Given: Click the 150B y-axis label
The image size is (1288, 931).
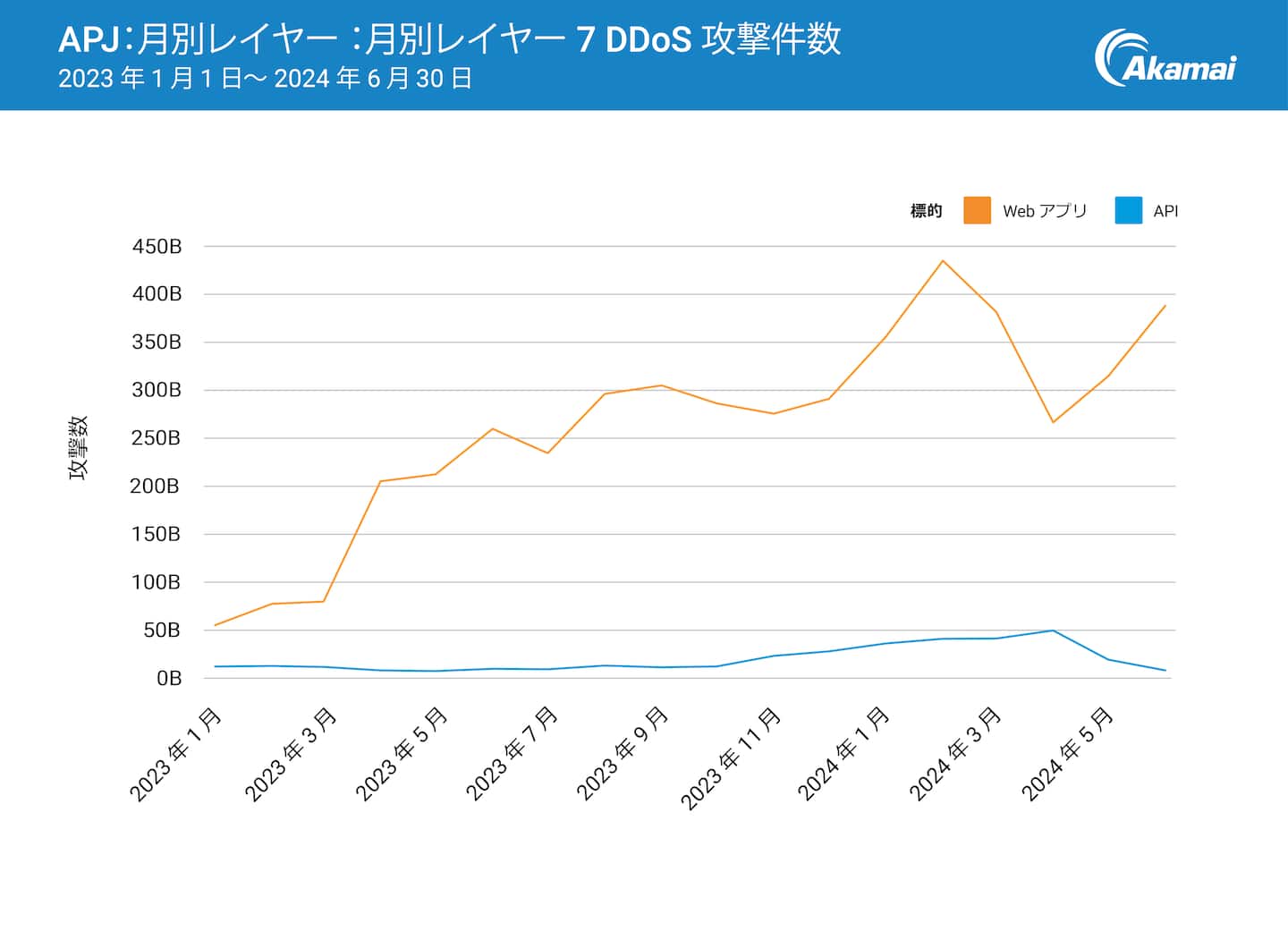Looking at the screenshot, I should tap(157, 534).
